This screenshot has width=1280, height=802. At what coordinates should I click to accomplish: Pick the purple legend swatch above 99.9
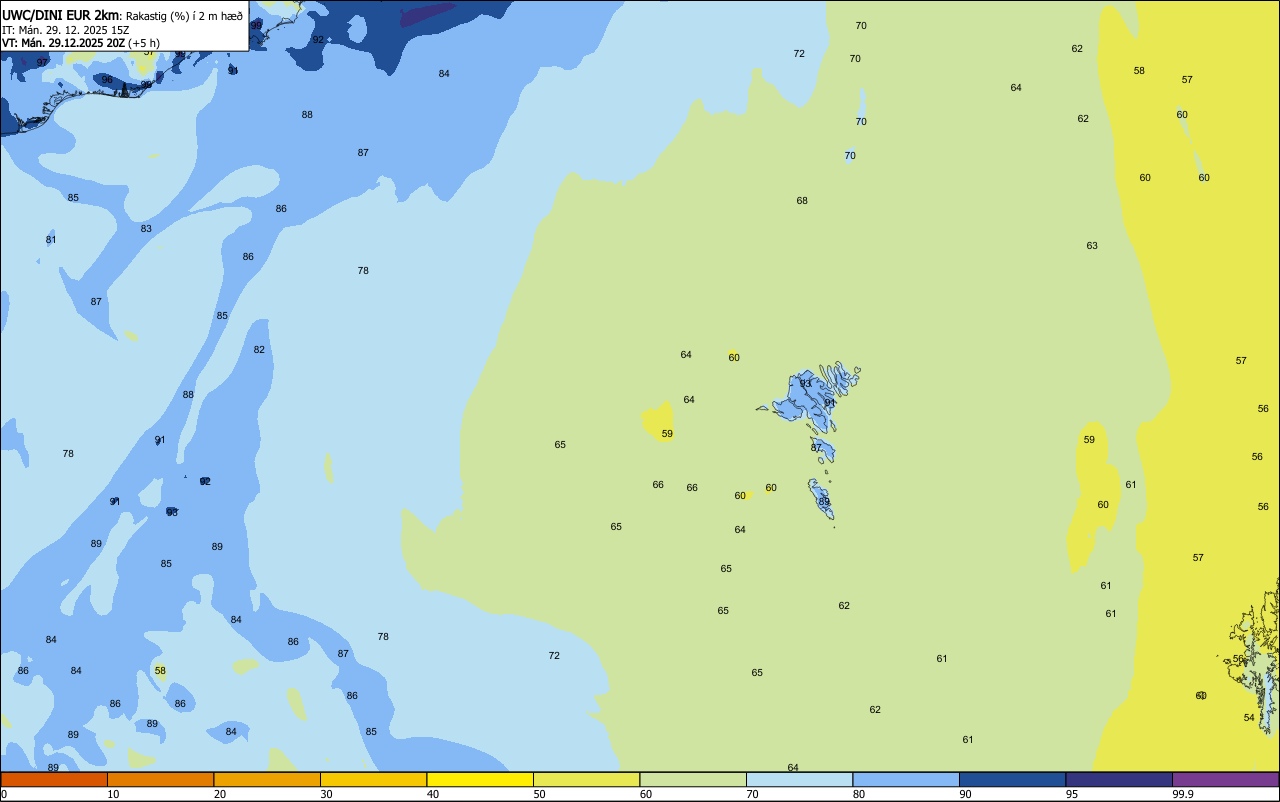click(x=1225, y=779)
